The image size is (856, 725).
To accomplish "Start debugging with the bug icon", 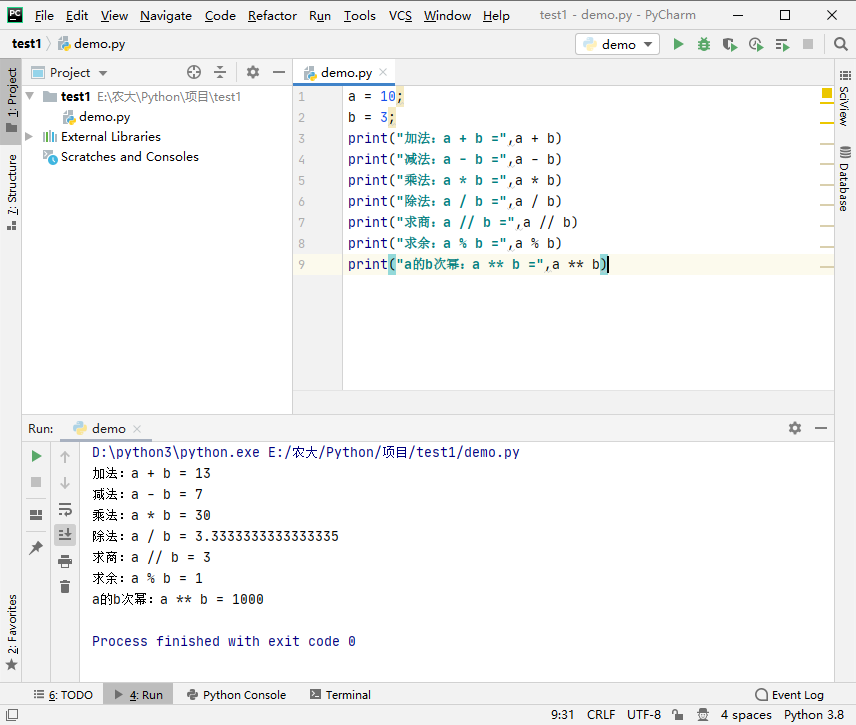I will click(x=704, y=44).
